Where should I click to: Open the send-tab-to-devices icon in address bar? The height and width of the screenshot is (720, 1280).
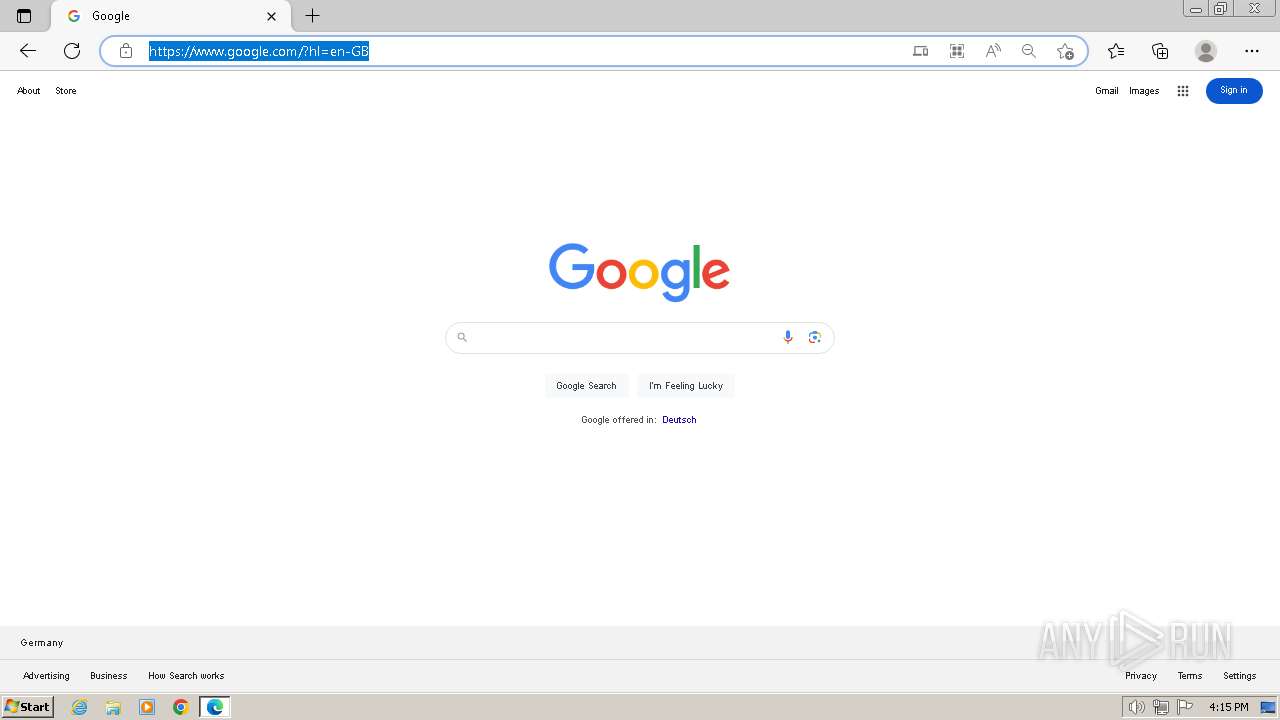tap(921, 51)
